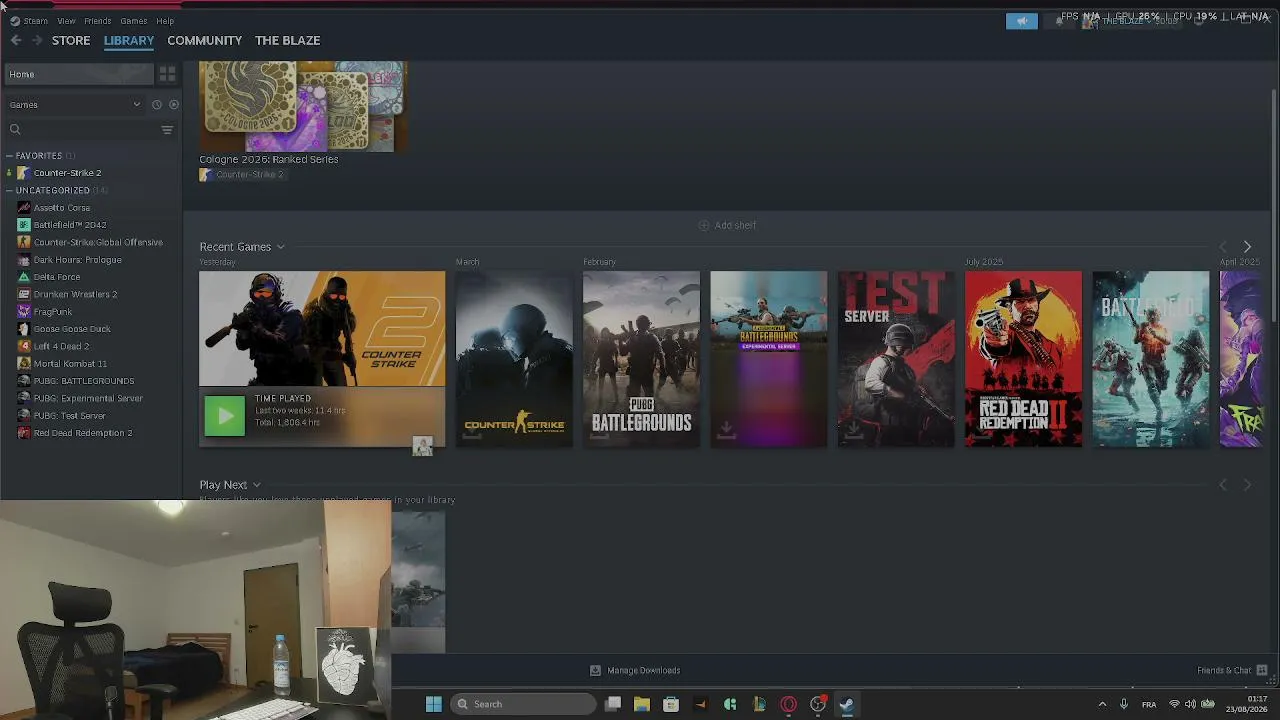Open the Games menu

click(134, 21)
